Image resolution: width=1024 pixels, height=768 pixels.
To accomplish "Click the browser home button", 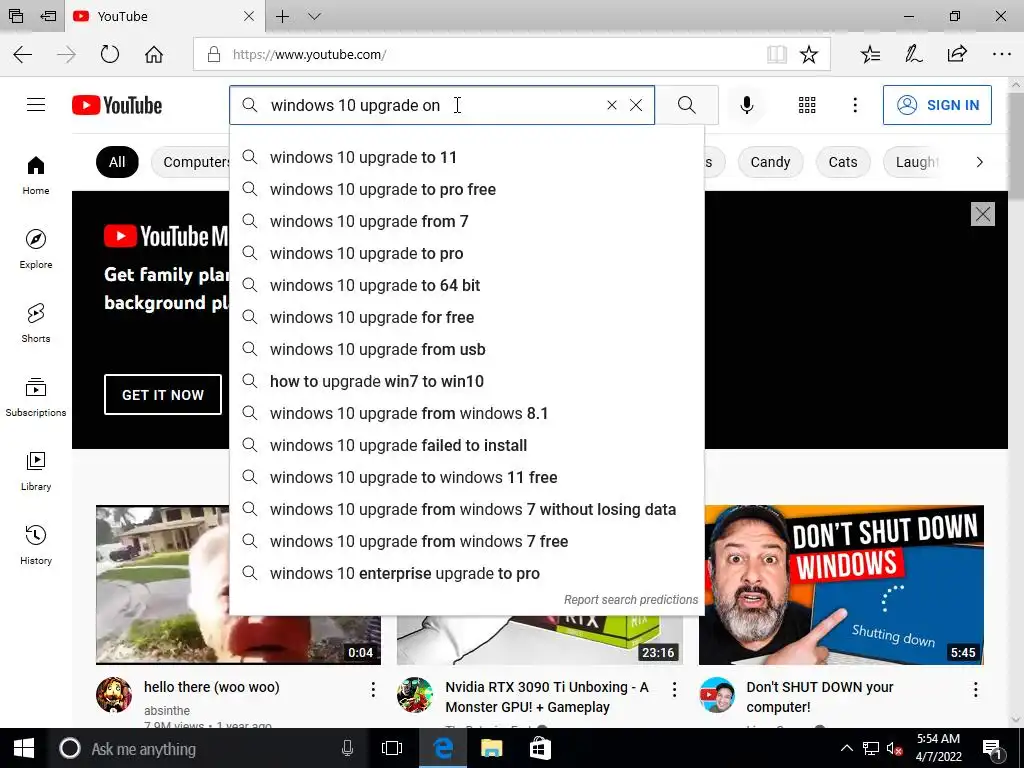I will pyautogui.click(x=154, y=54).
